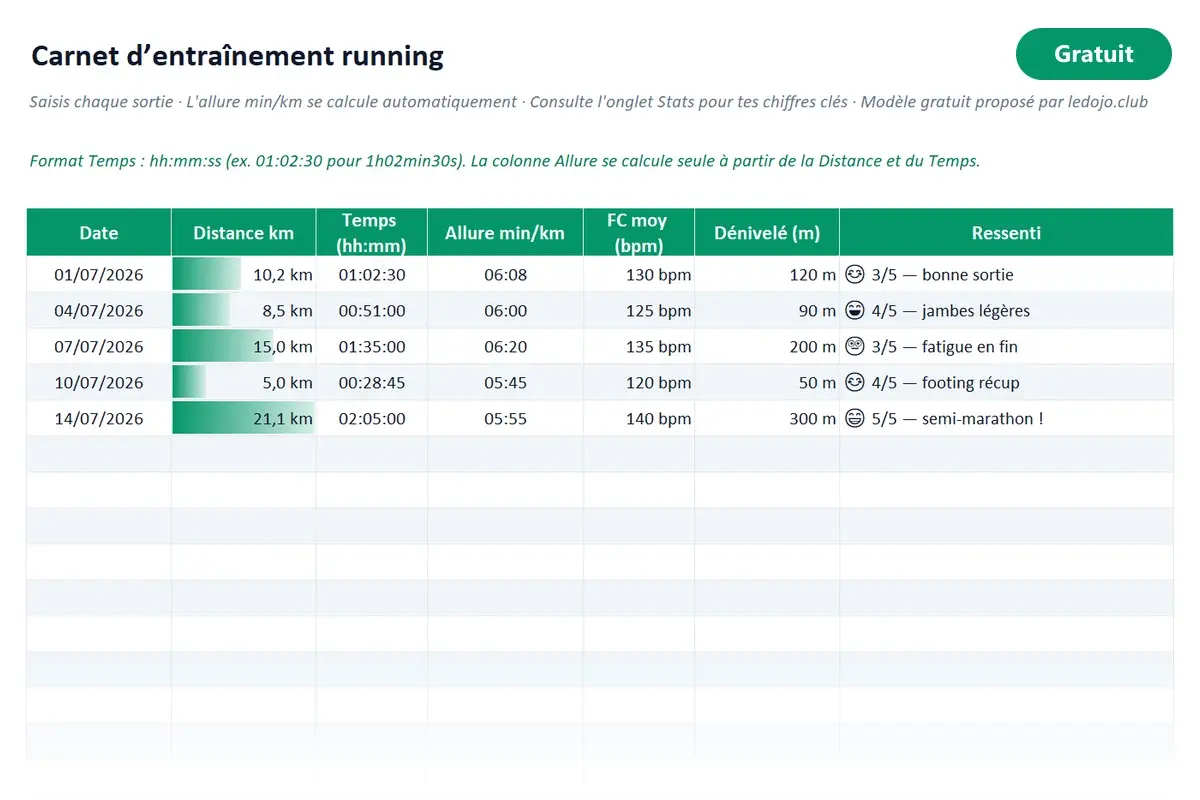Click the time cell 02:05:00

(x=372, y=419)
